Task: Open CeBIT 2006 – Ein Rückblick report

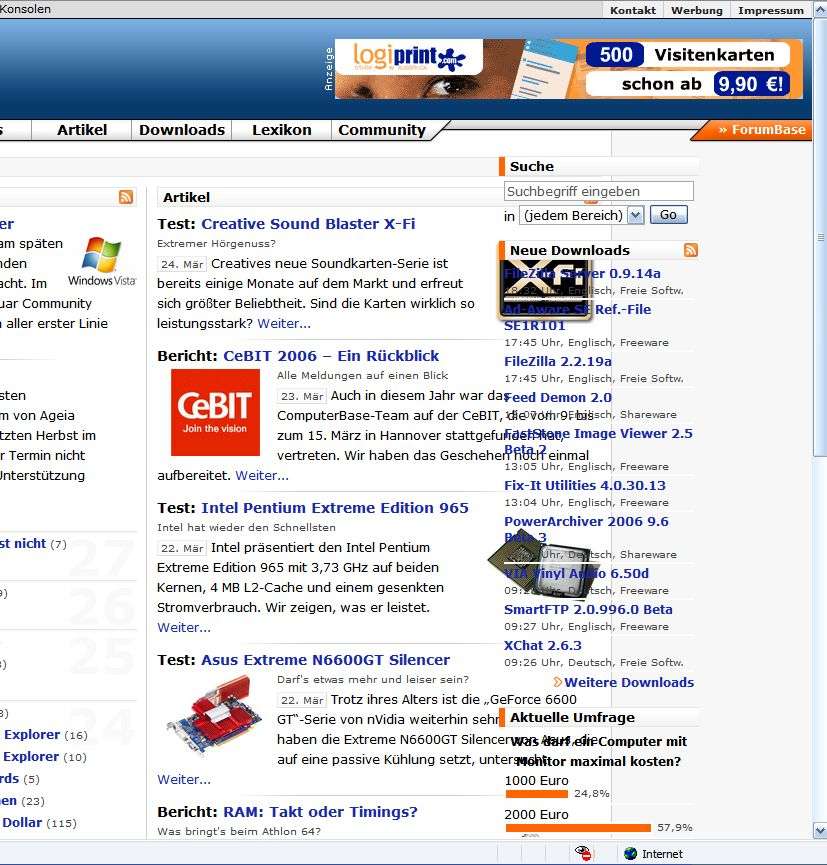Action: click(x=331, y=356)
